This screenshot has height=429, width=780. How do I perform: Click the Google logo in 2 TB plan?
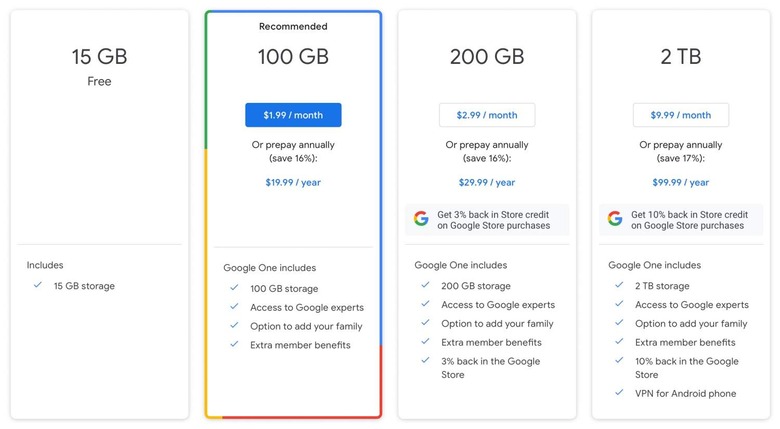click(x=614, y=218)
